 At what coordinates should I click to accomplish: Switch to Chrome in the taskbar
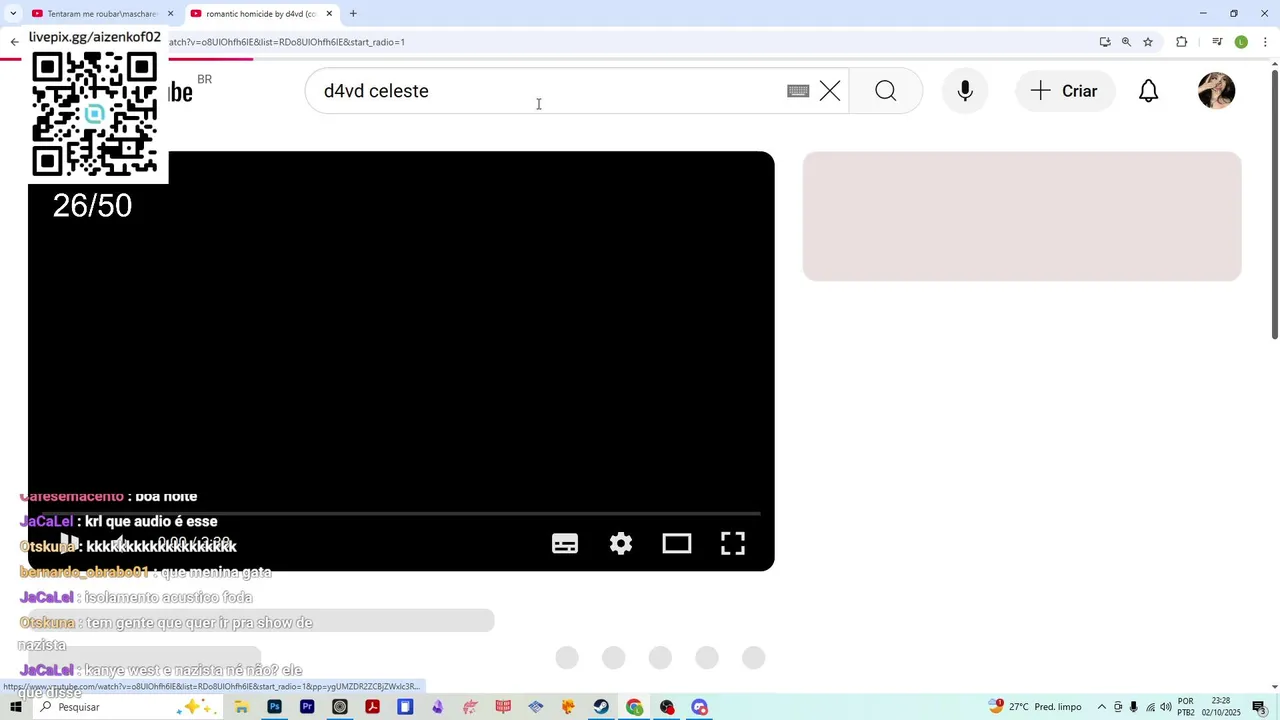click(x=634, y=707)
